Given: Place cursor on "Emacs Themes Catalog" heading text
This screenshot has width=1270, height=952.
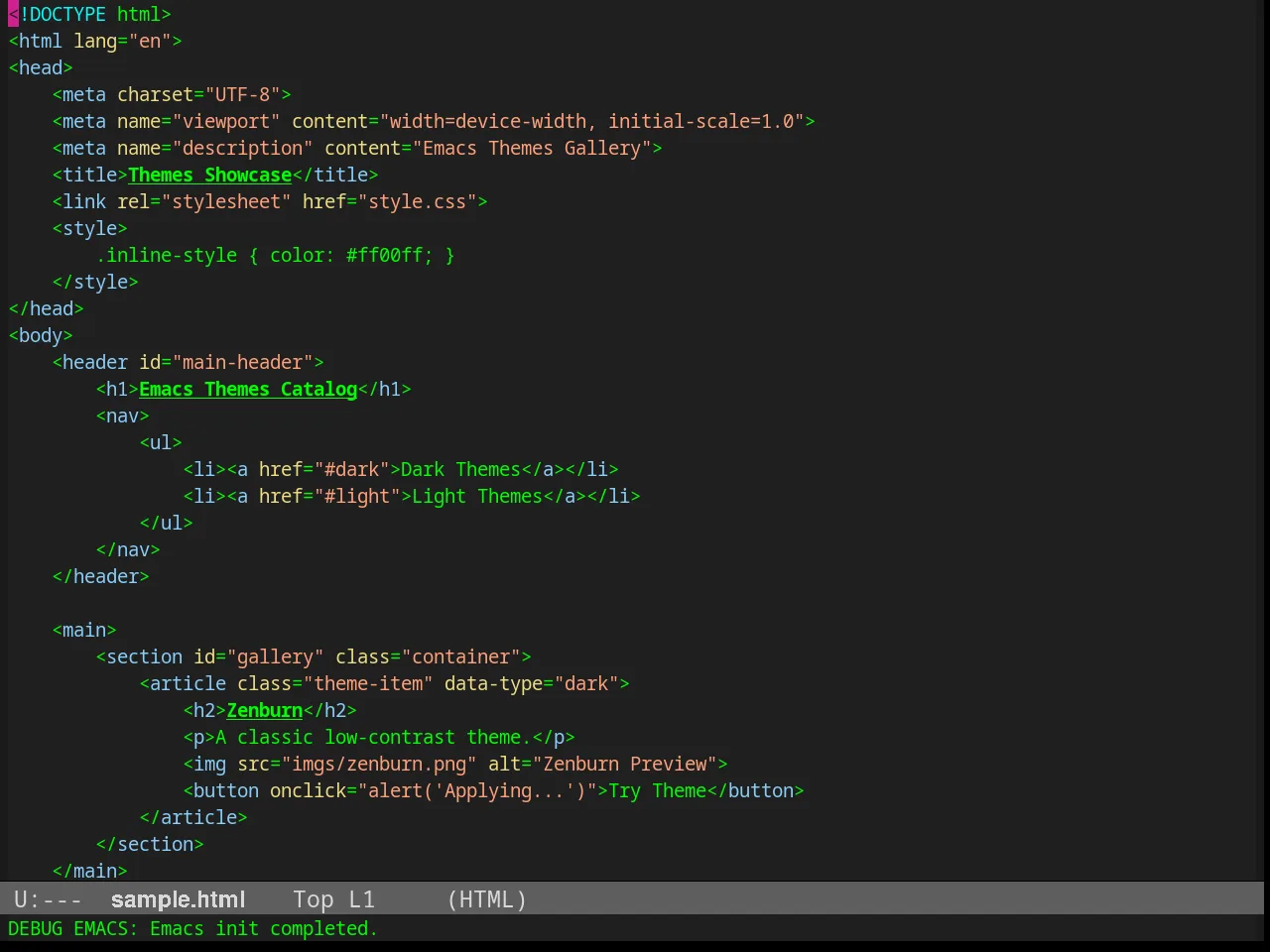Looking at the screenshot, I should 248,389.
